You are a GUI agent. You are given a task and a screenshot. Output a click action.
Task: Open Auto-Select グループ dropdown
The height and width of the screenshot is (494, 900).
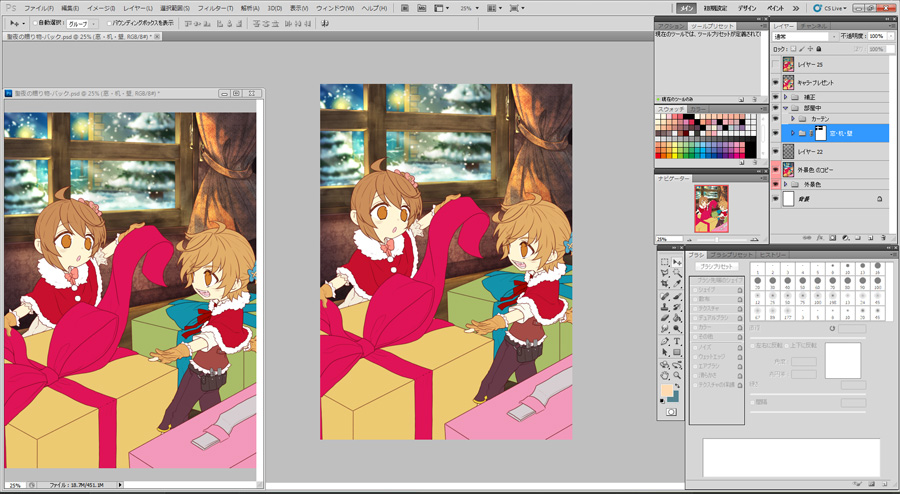coord(82,24)
